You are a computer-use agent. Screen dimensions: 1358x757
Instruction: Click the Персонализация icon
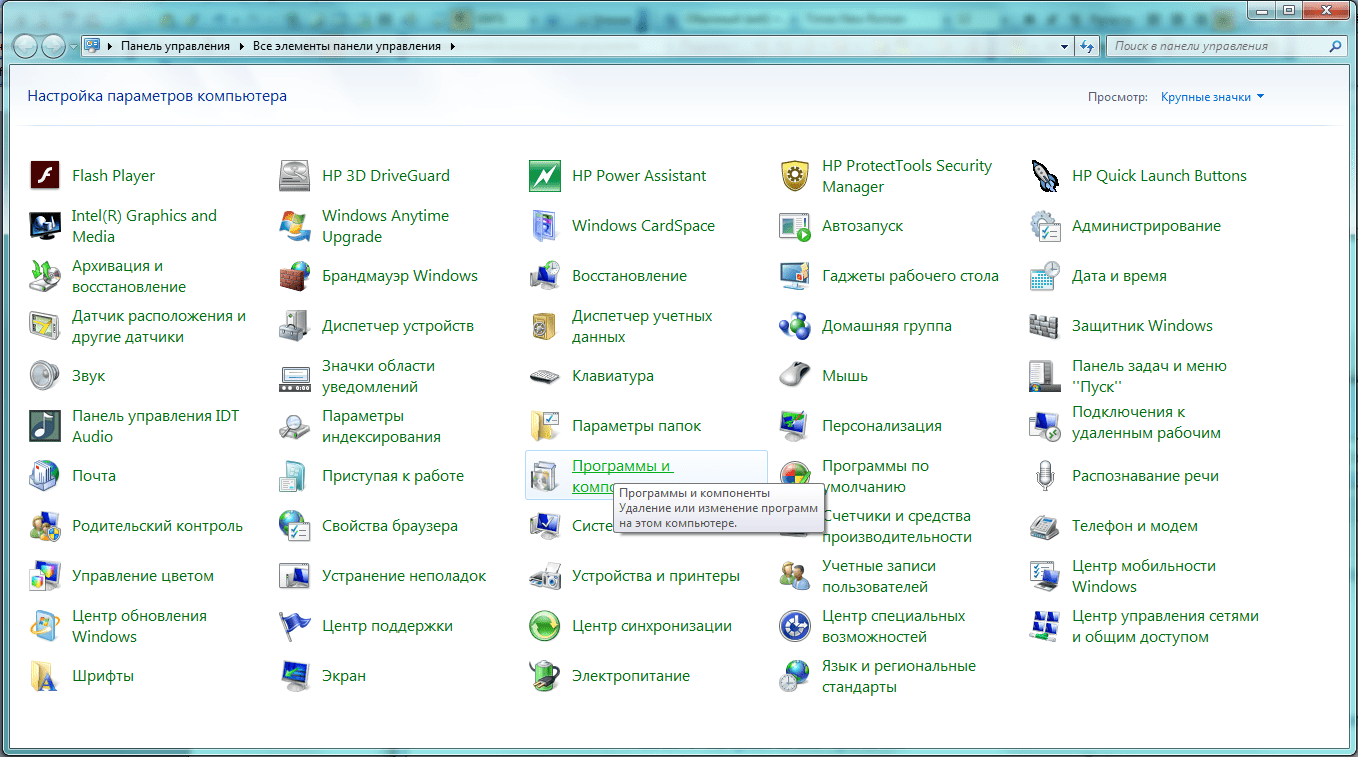795,426
